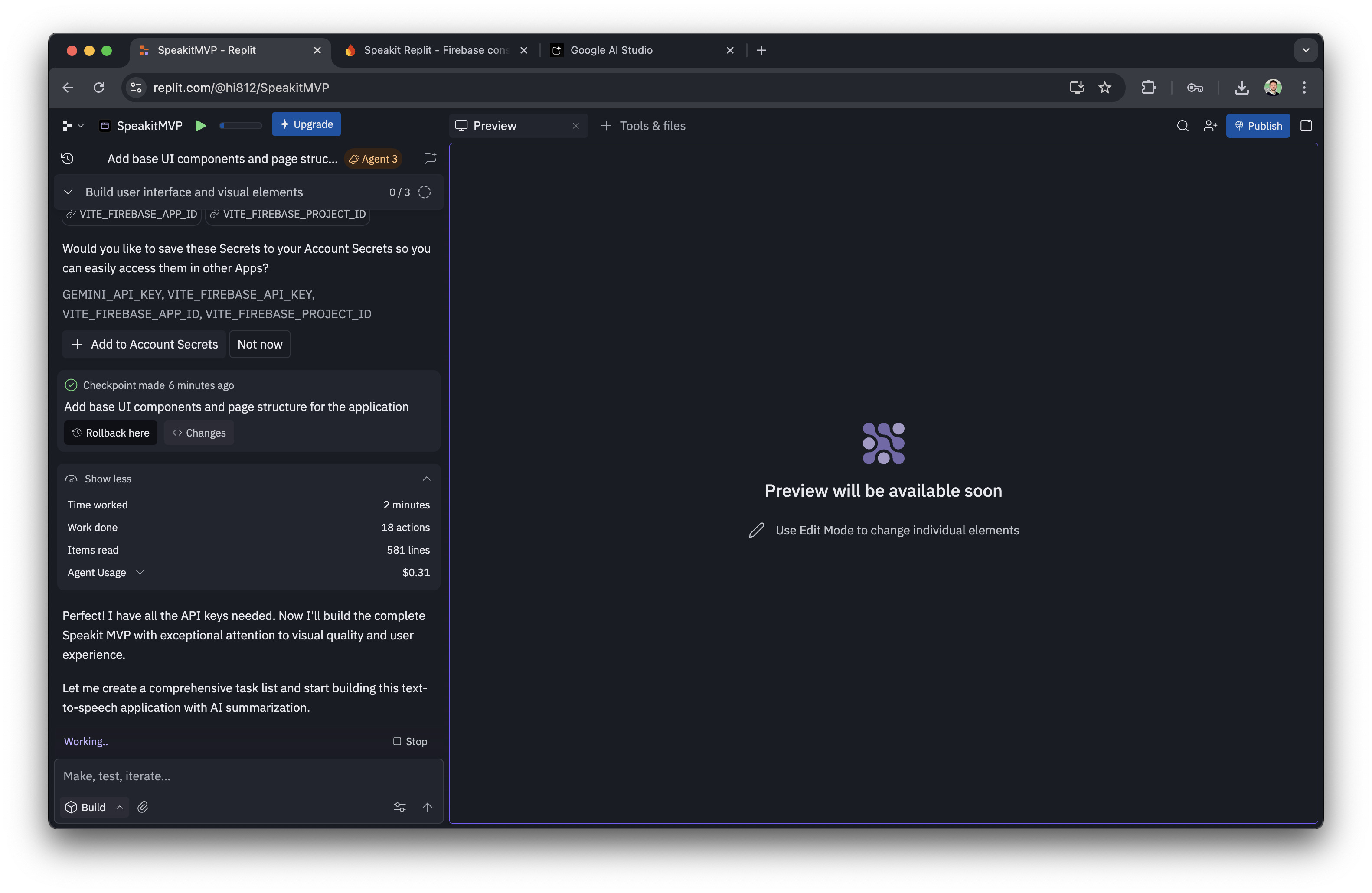Click the Rollback here button
This screenshot has width=1372, height=893.
tap(110, 433)
